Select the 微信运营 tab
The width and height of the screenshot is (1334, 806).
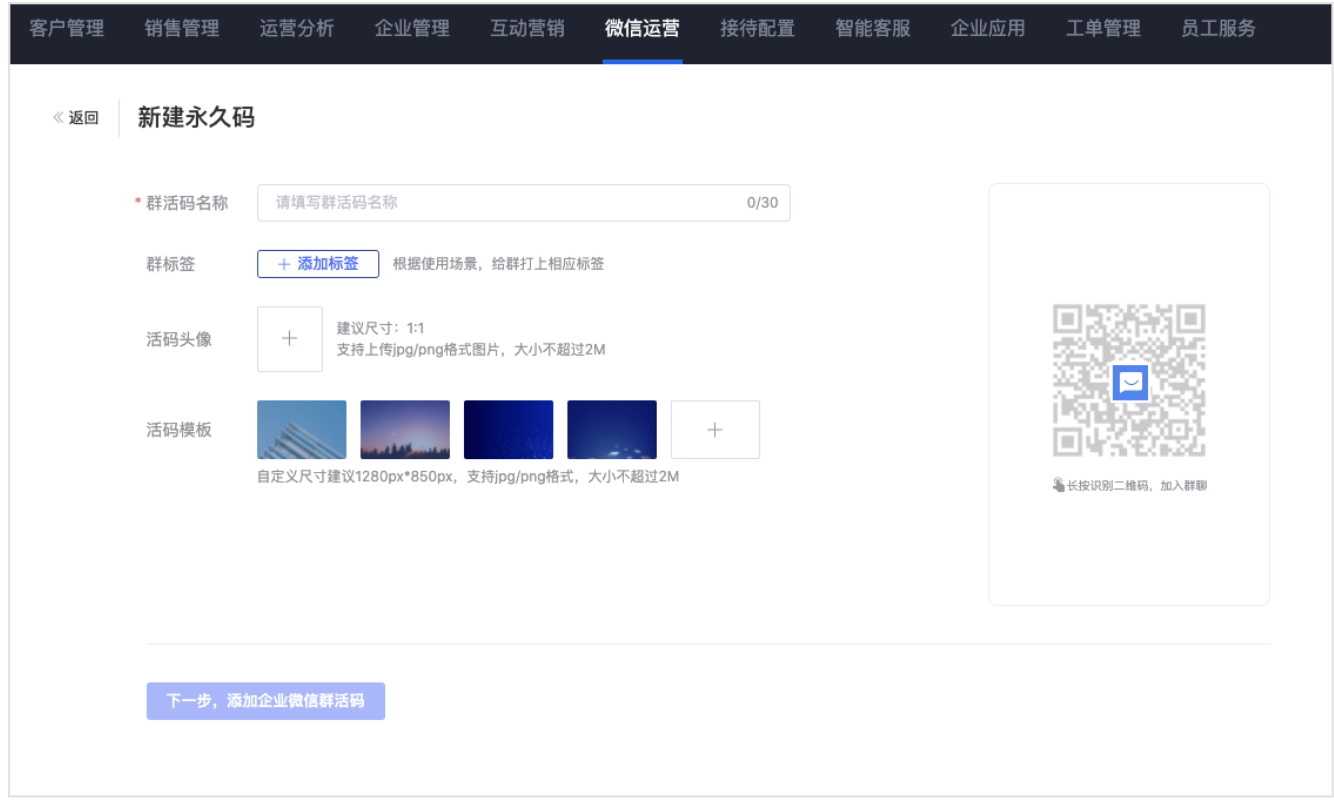pos(642,29)
